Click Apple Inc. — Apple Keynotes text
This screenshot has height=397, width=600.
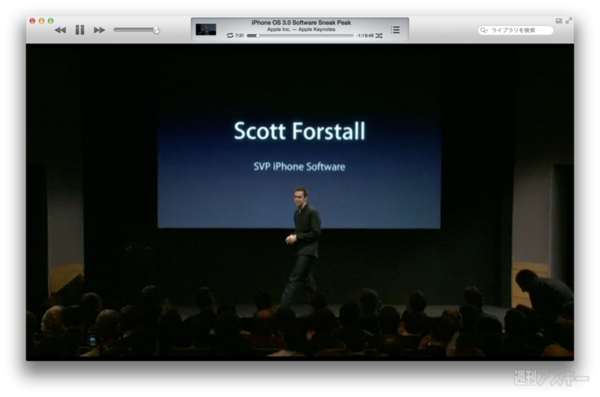pyautogui.click(x=301, y=29)
